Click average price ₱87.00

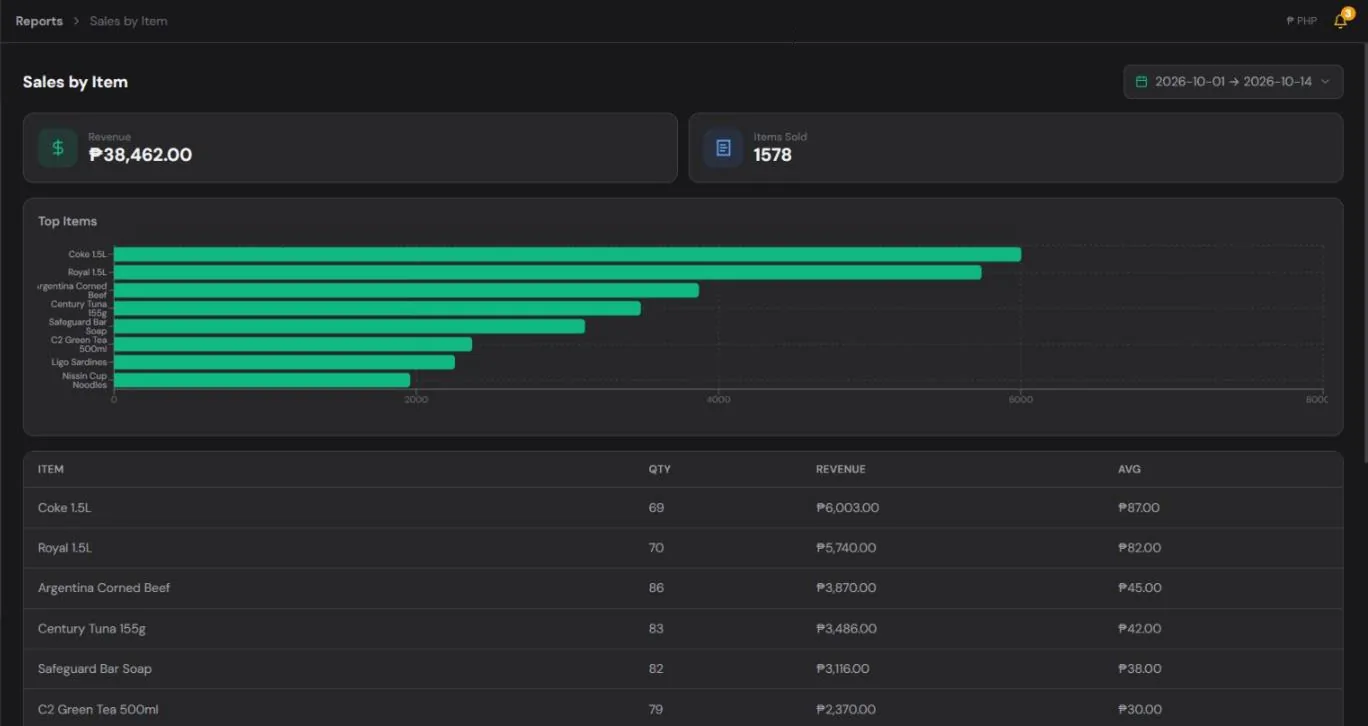(x=1139, y=508)
